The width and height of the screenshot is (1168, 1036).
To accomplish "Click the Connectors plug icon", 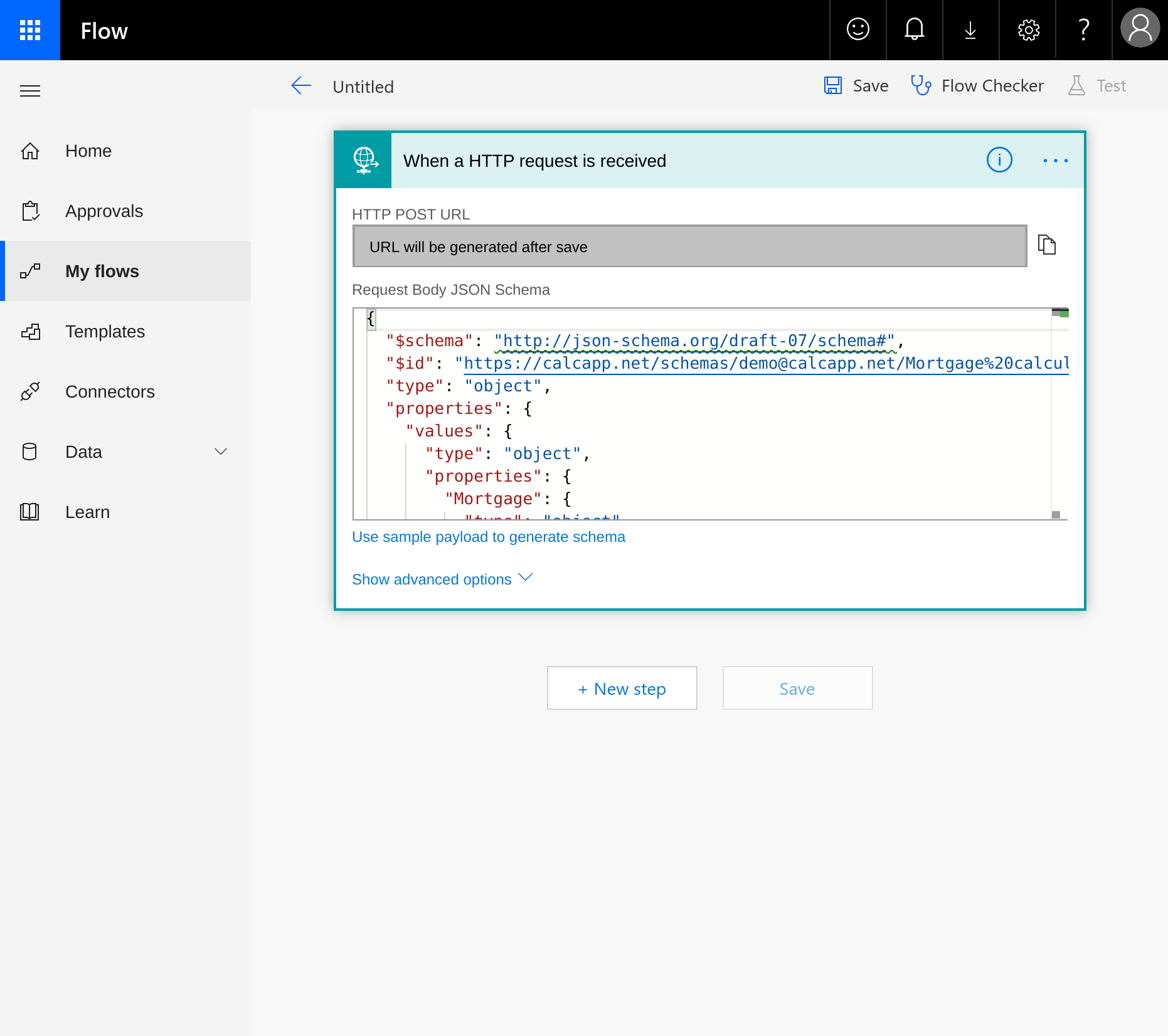I will coord(30,391).
